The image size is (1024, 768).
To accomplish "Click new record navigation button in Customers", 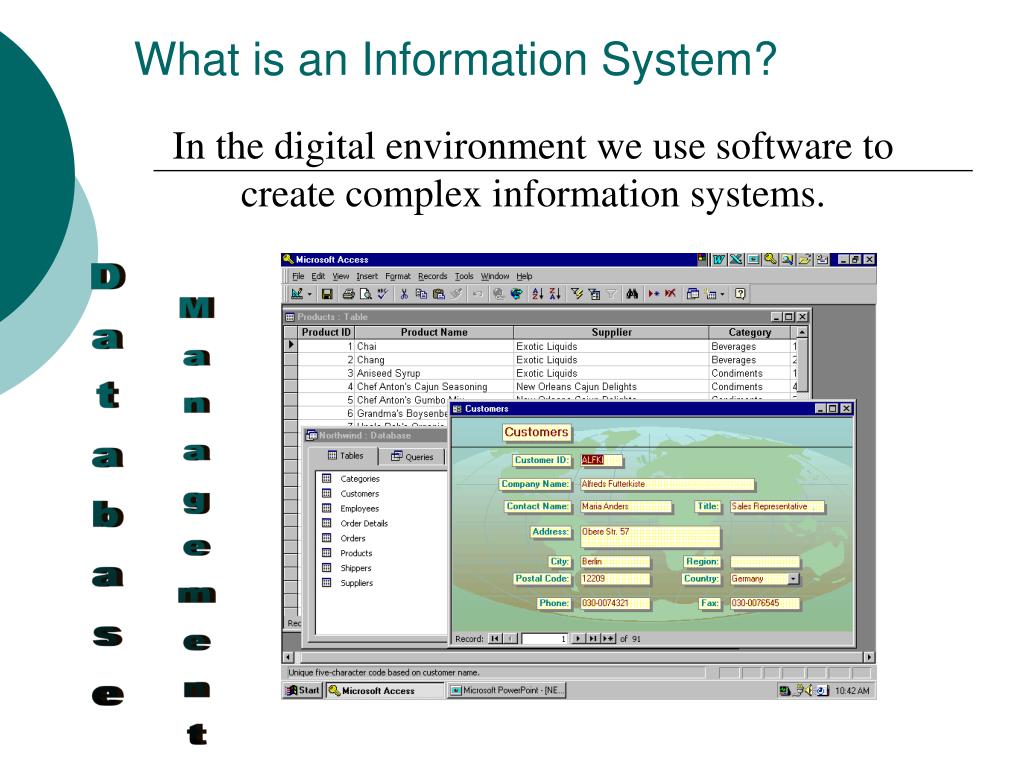I will (609, 639).
